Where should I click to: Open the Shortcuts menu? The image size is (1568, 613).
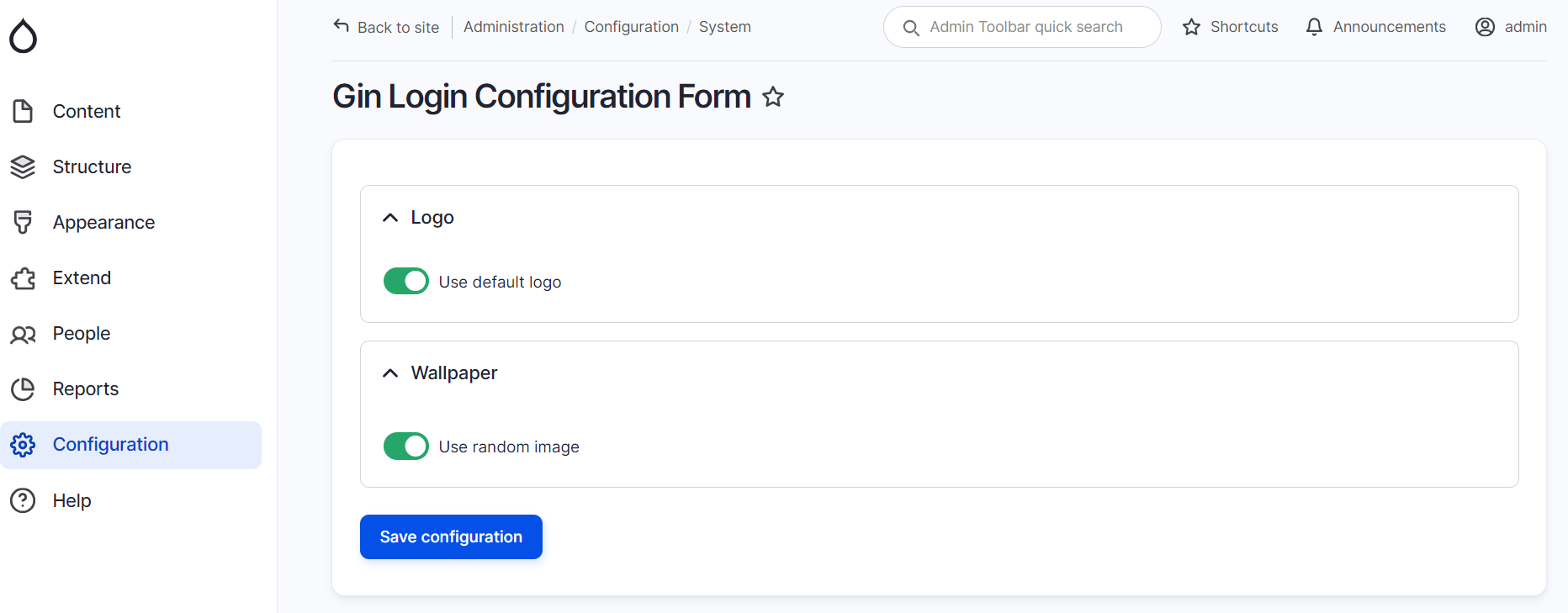coord(1230,27)
